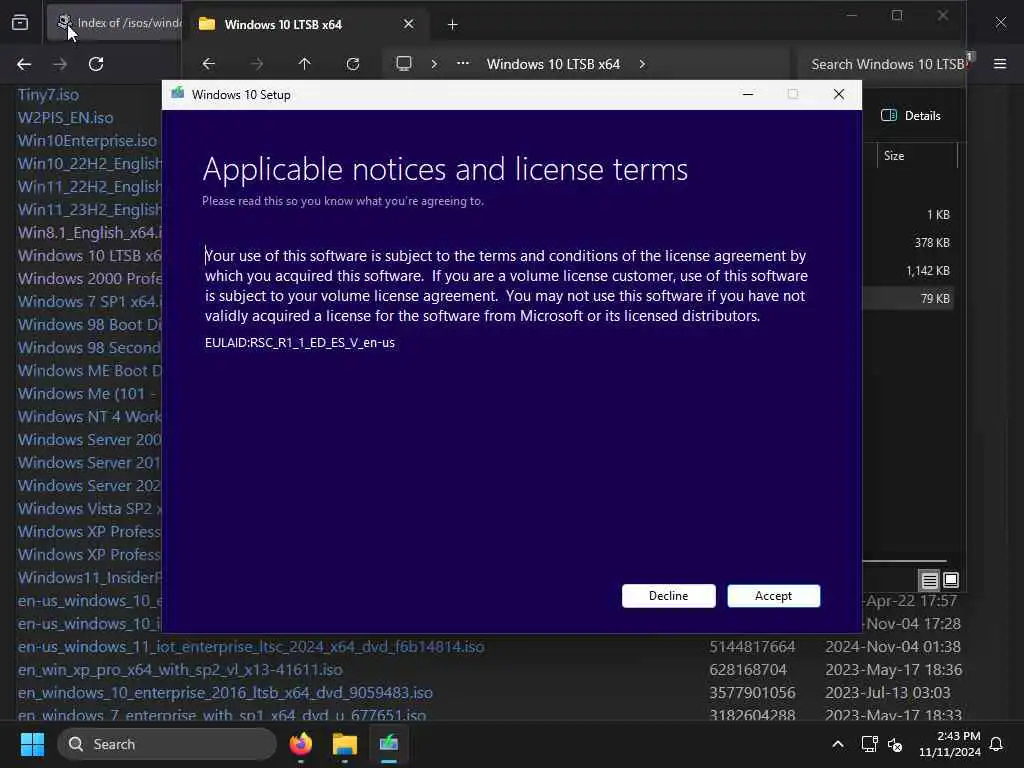1024x768 pixels.
Task: Toggle the Details pane in Explorer
Action: [911, 116]
